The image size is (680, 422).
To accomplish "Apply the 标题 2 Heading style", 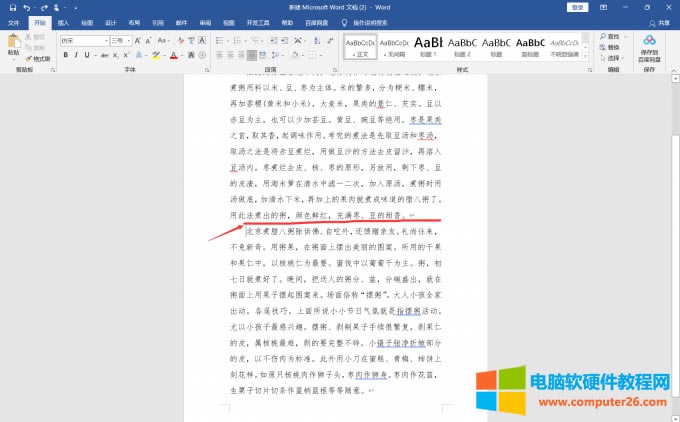I will (462, 47).
